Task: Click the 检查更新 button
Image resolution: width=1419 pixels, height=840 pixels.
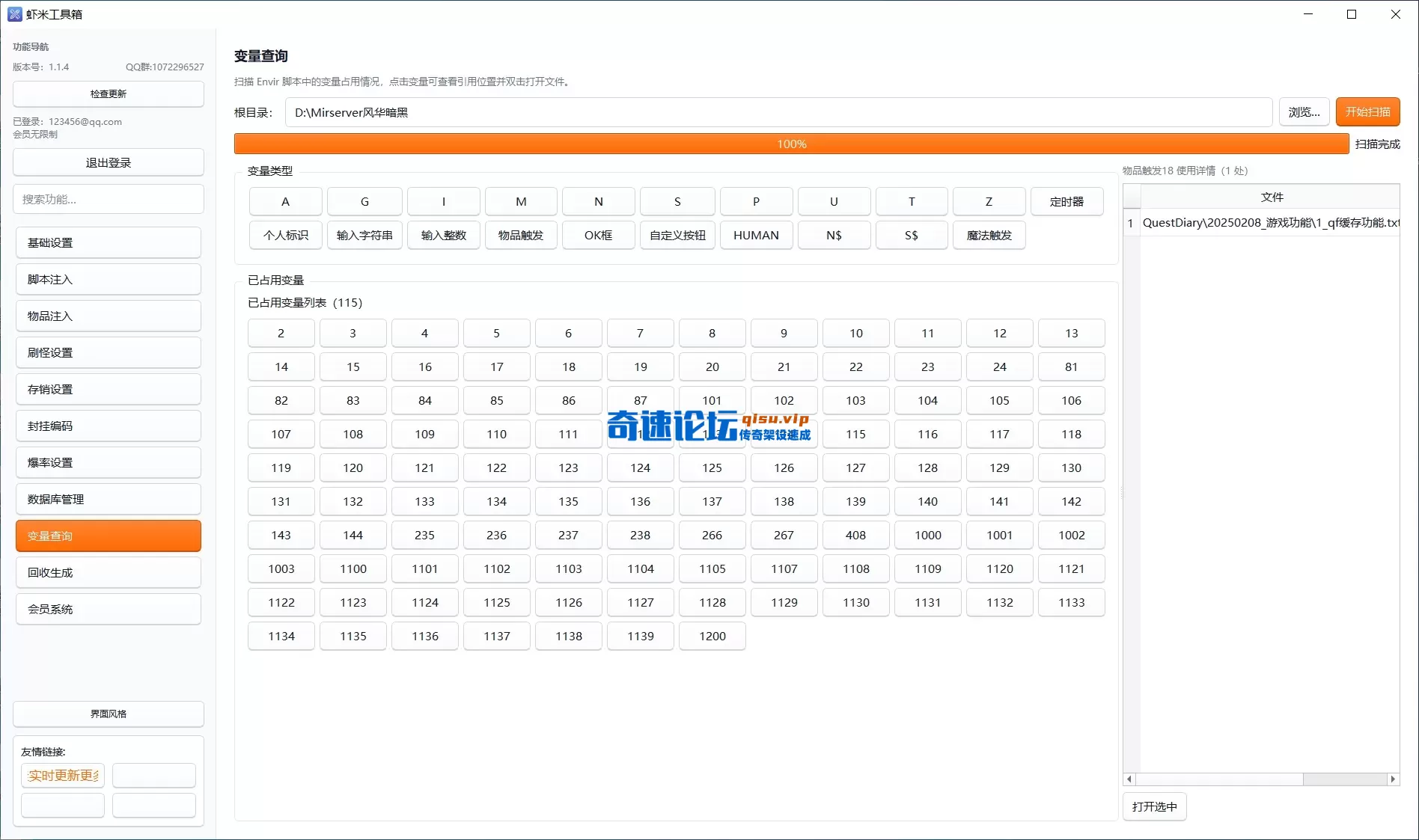Action: tap(109, 93)
